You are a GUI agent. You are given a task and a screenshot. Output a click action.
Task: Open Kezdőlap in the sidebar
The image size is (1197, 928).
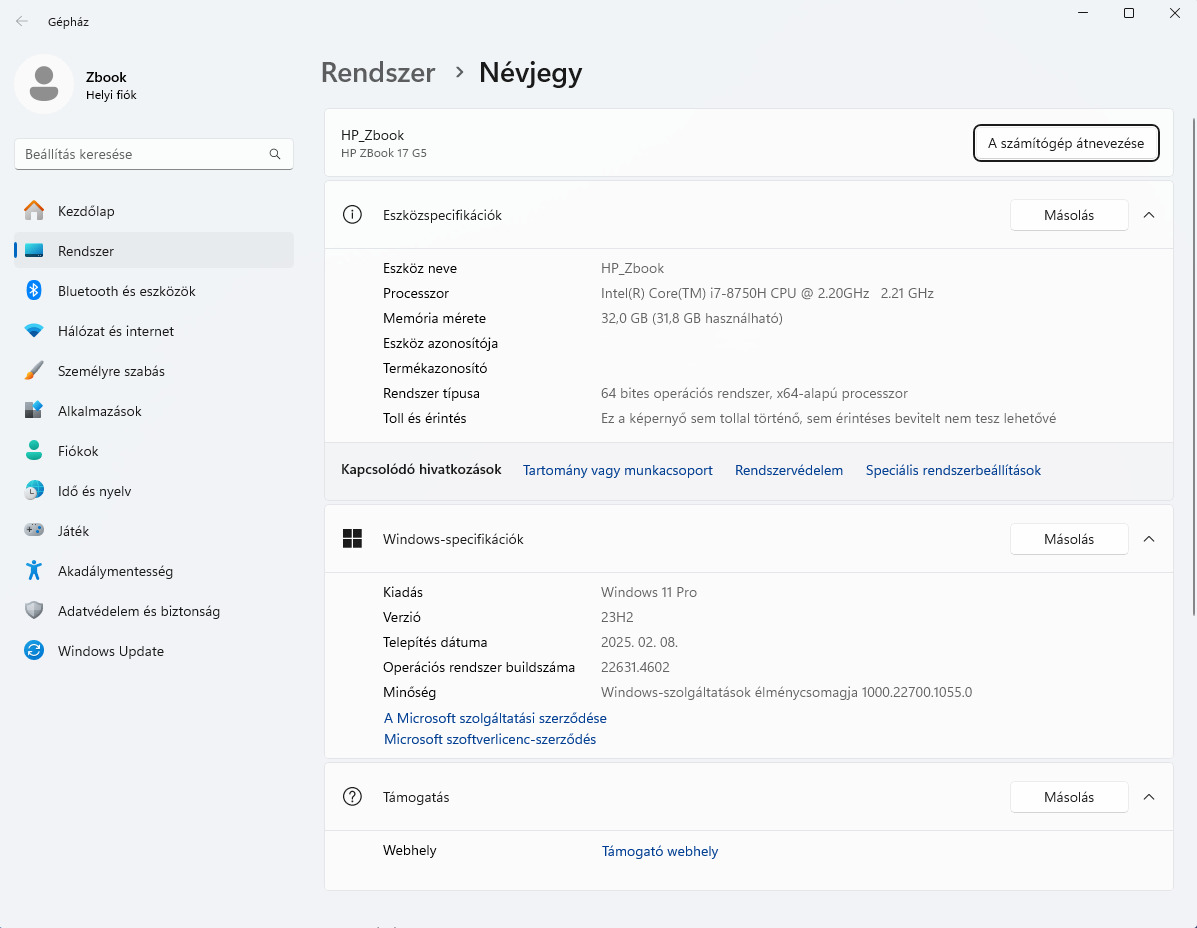click(x=153, y=211)
